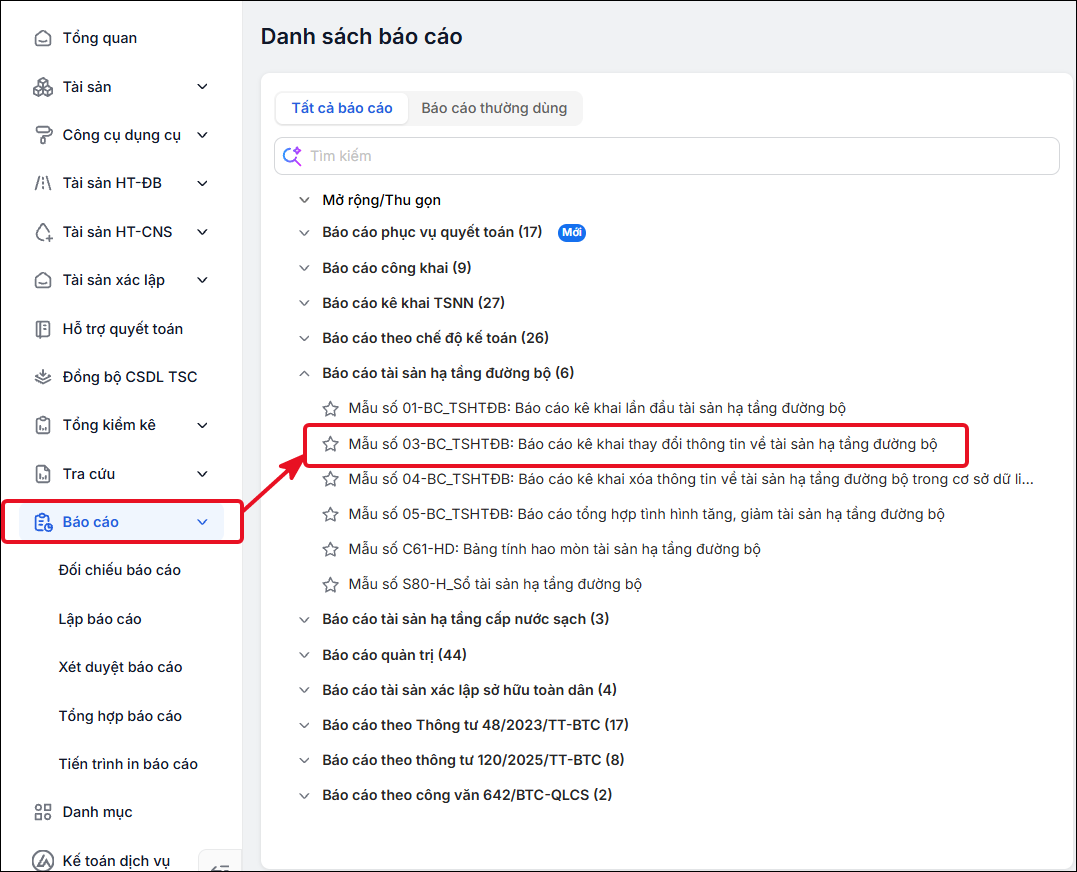The image size is (1077, 872).
Task: Click the Danh mục grid icon
Action: coord(43,812)
